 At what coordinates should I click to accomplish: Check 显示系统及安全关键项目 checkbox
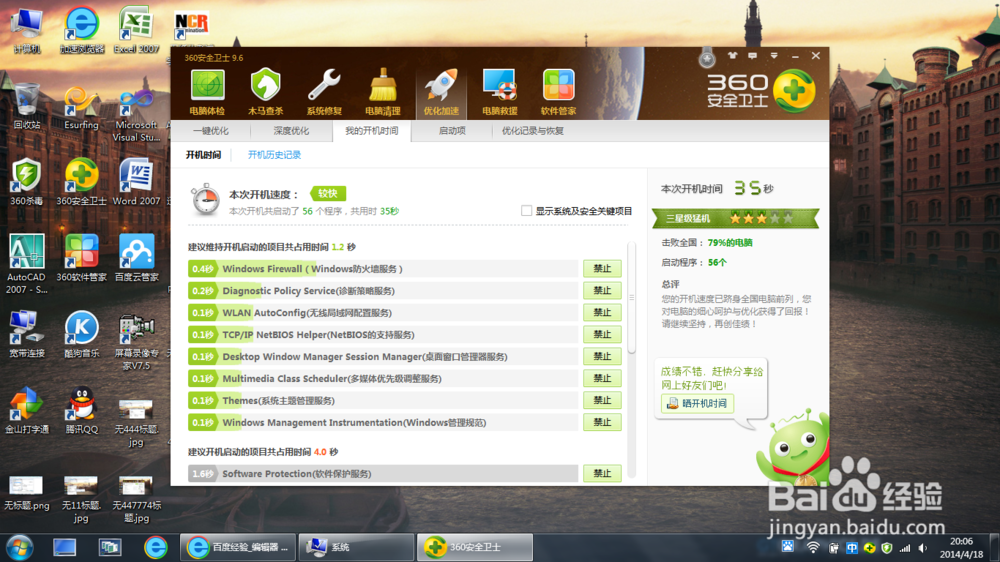(526, 211)
